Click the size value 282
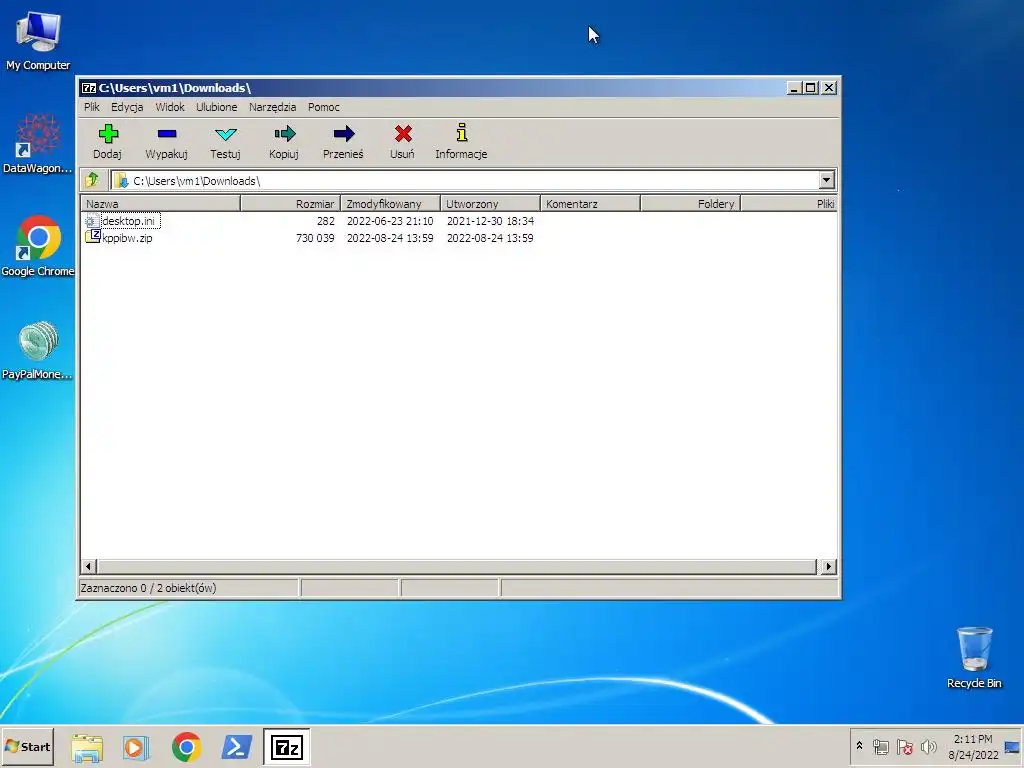 click(326, 221)
